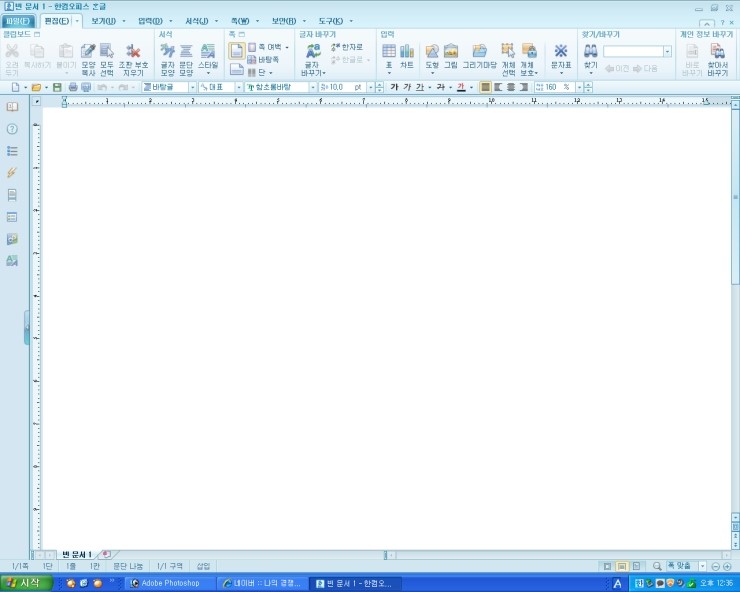Click the 모두 선택 (select all) icon
740x592 pixels.
click(x=107, y=59)
